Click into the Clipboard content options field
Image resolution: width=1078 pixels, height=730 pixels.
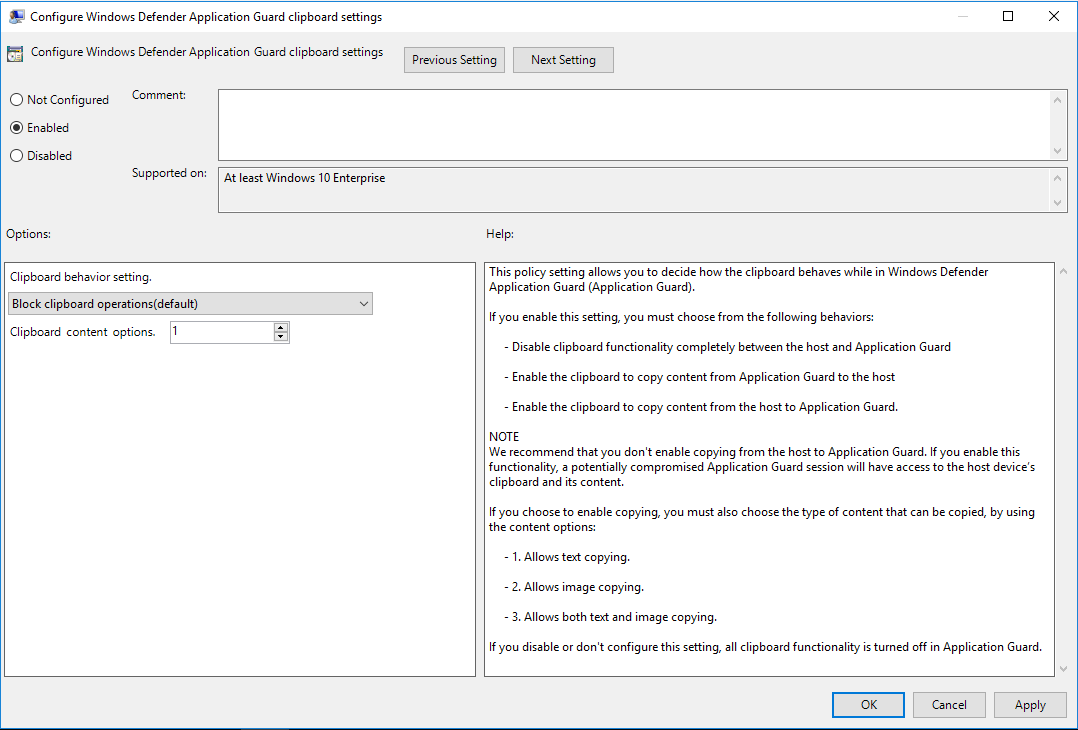222,332
